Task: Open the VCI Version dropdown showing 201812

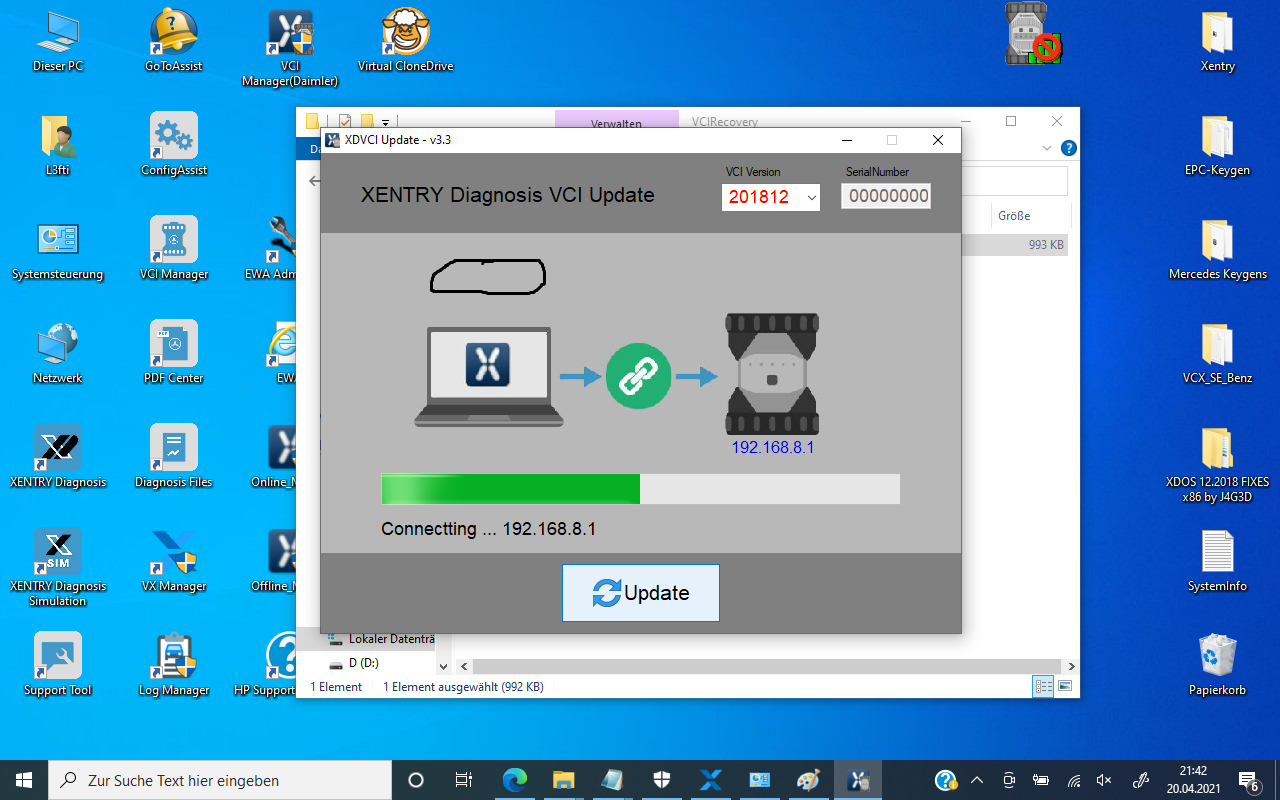Action: pyautogui.click(x=771, y=197)
